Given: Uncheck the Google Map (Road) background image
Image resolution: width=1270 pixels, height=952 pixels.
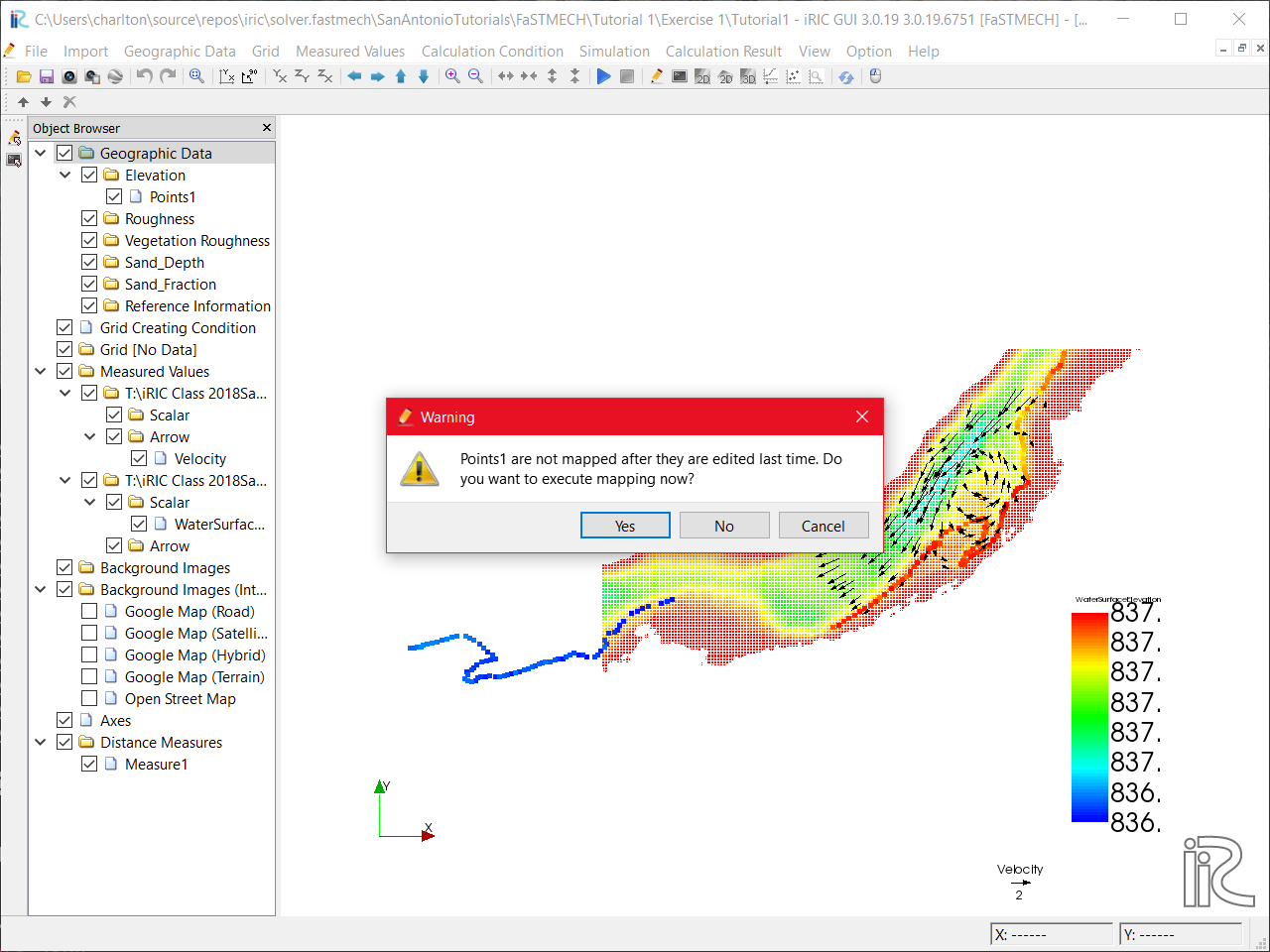Looking at the screenshot, I should 89,611.
